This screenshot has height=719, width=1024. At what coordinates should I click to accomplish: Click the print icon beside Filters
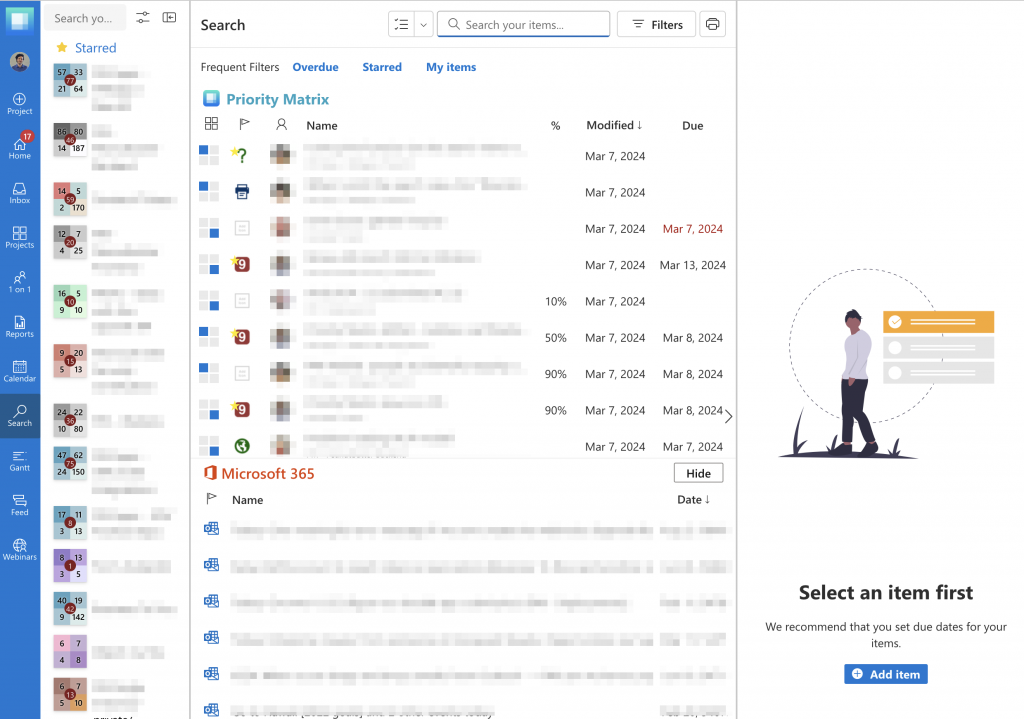[x=712, y=23]
